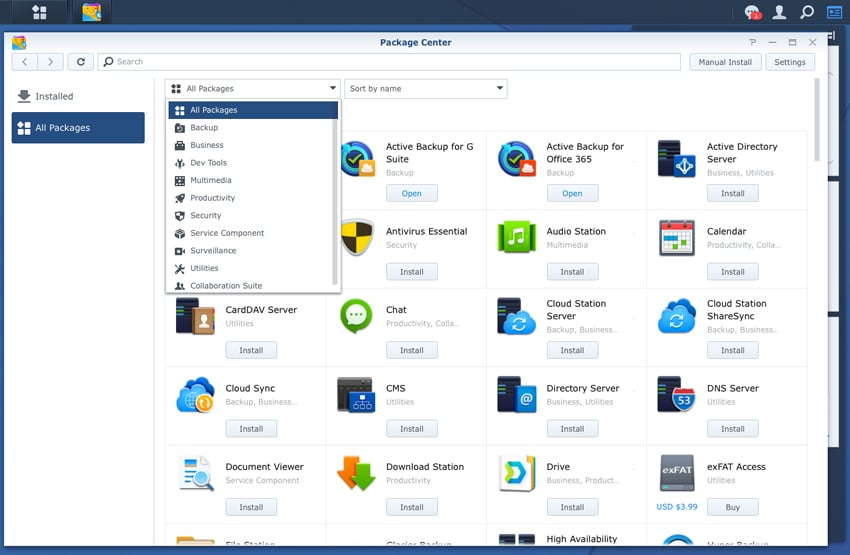850x555 pixels.
Task: Click the High Availability package title
Action: [582, 539]
